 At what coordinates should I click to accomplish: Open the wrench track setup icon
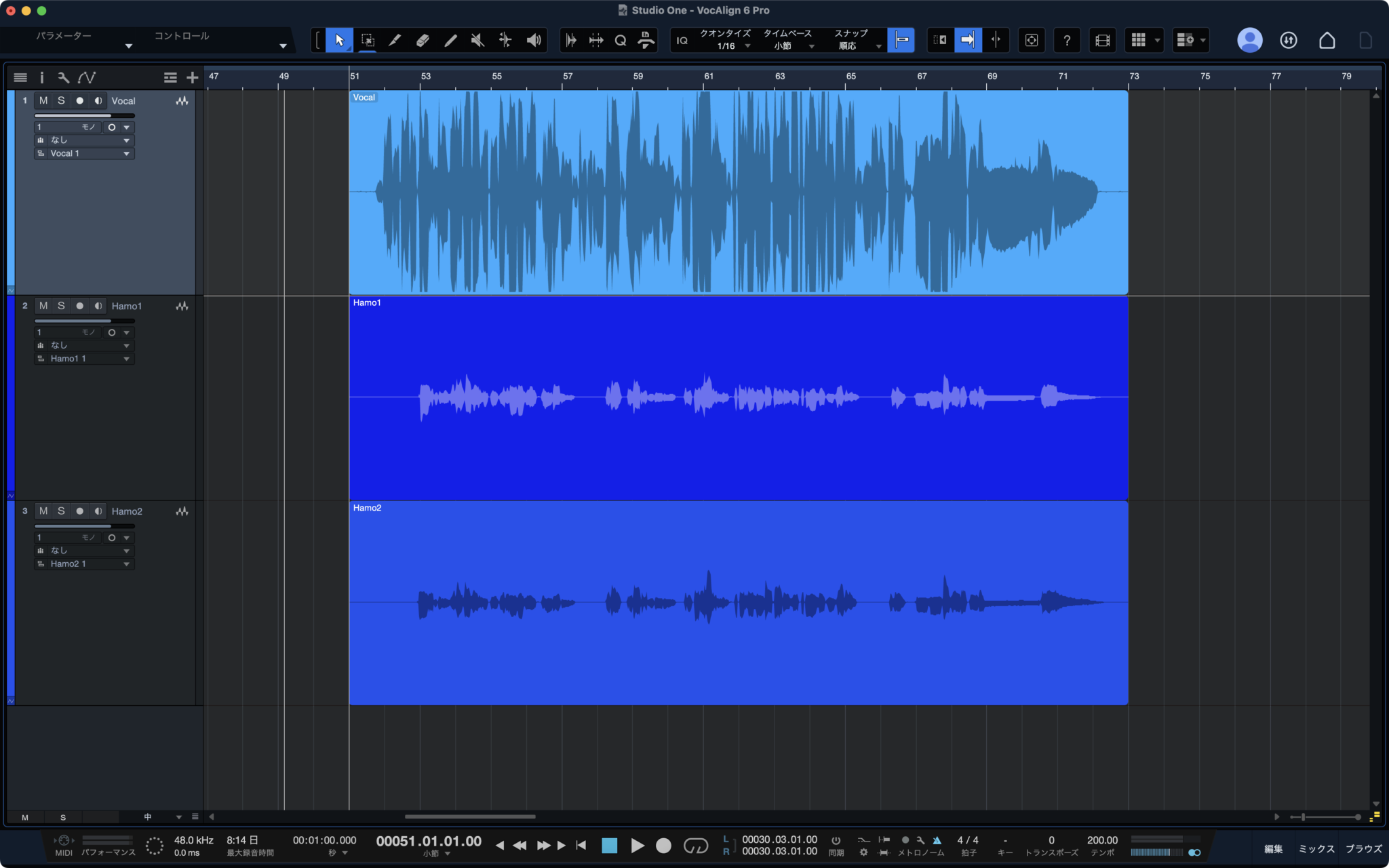click(63, 77)
